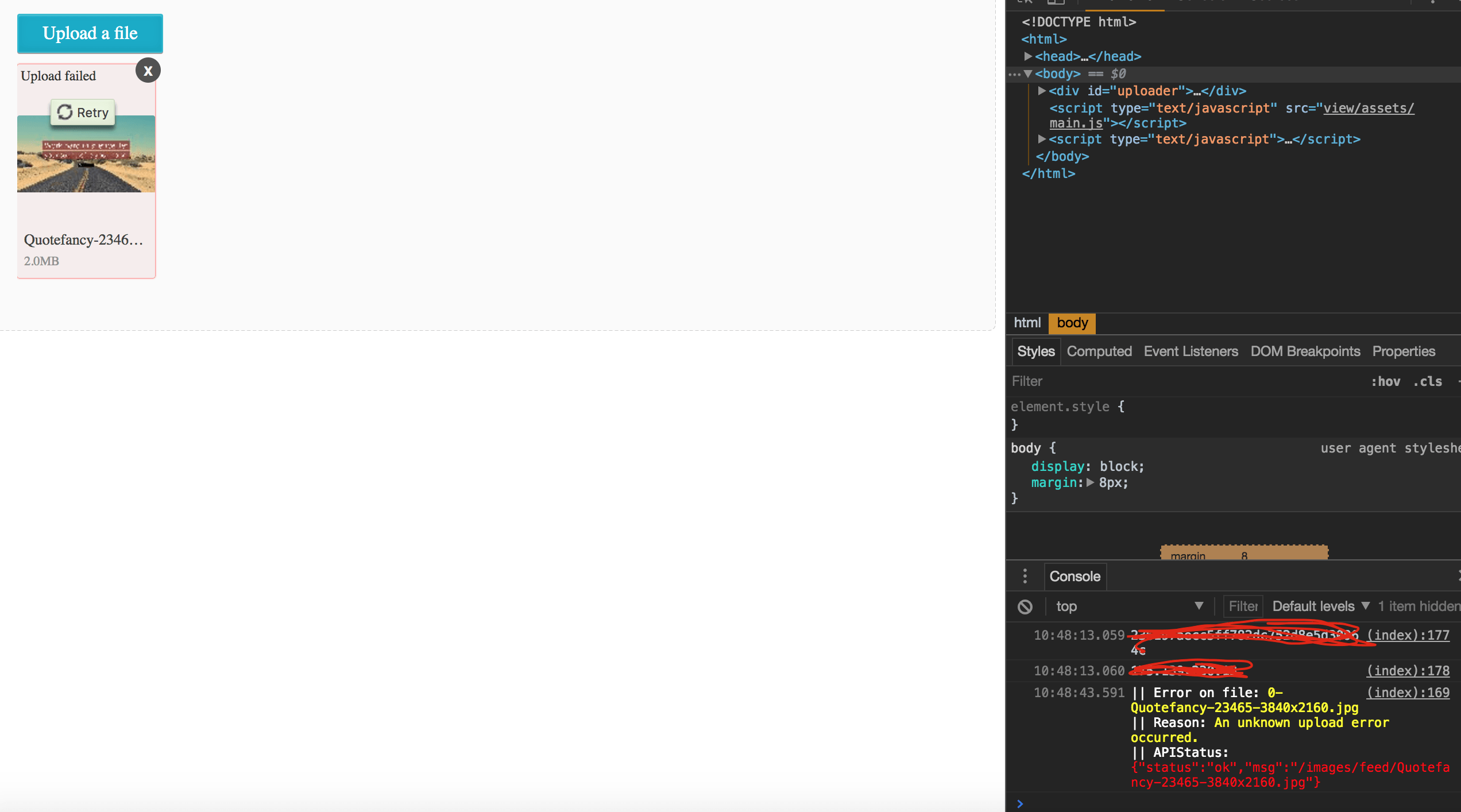Expand the head element node
The width and height of the screenshot is (1461, 812).
point(1028,56)
